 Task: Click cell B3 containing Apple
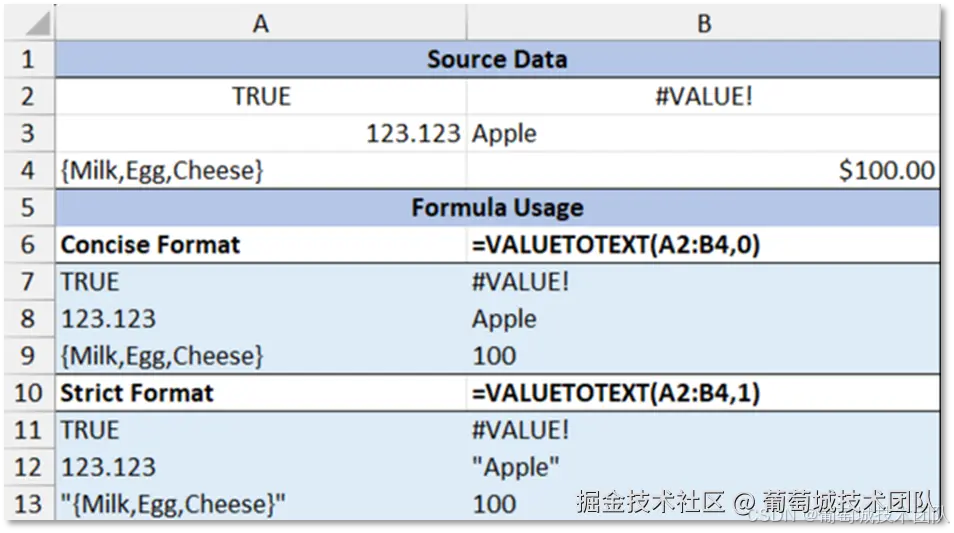(x=703, y=133)
